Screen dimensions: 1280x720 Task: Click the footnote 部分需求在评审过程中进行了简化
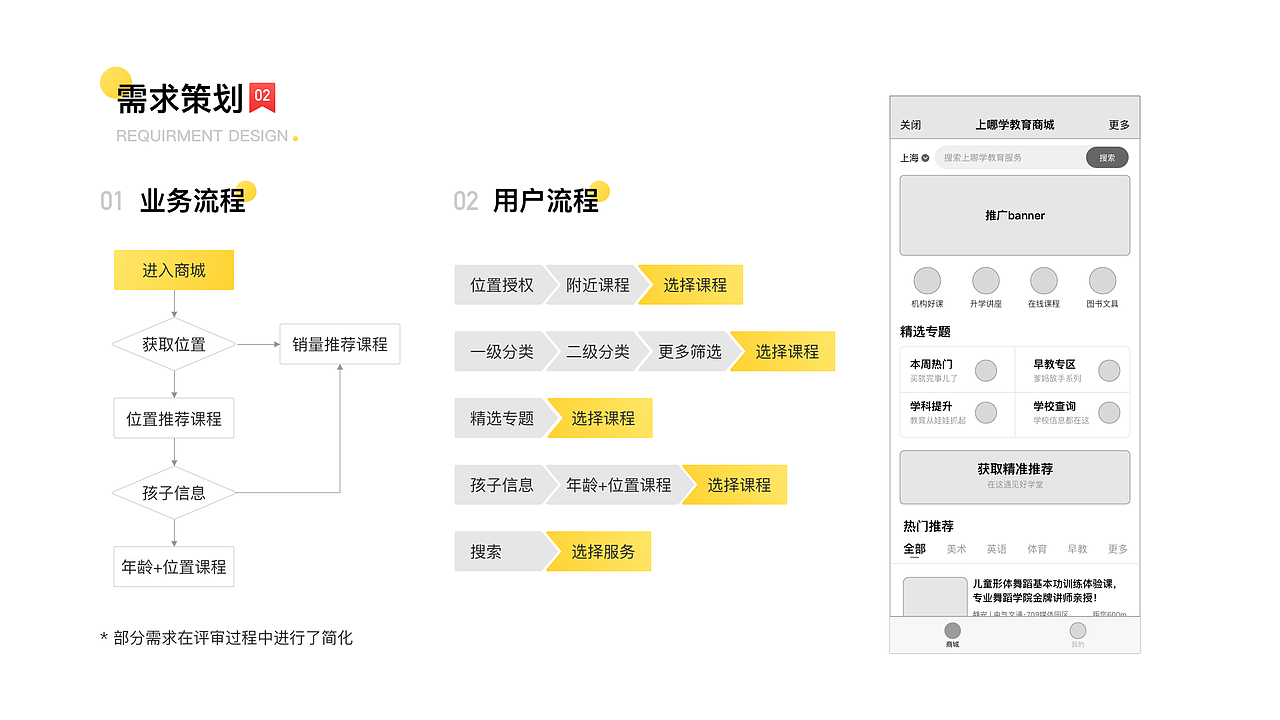point(226,638)
